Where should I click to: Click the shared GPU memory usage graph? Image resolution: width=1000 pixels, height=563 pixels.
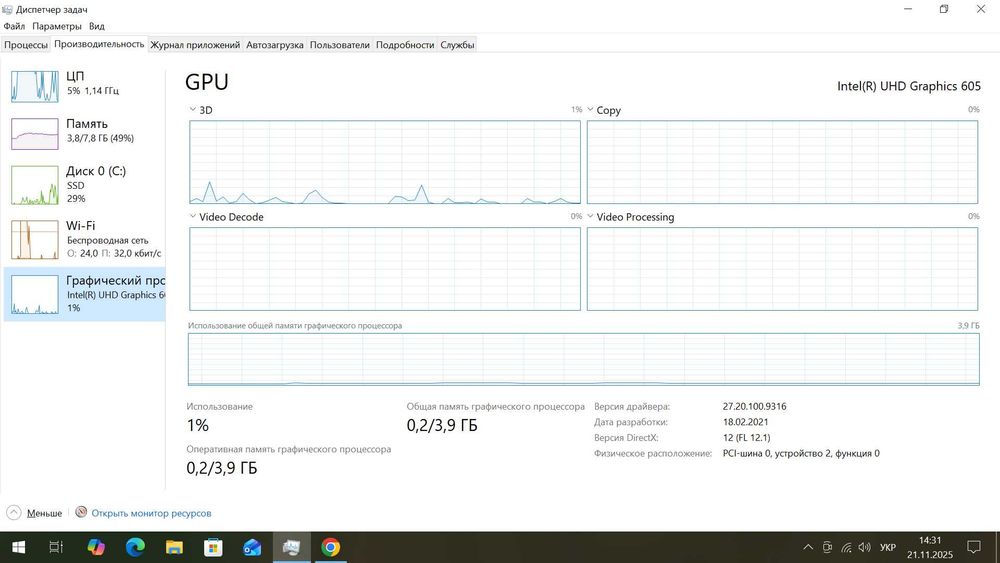coord(584,359)
